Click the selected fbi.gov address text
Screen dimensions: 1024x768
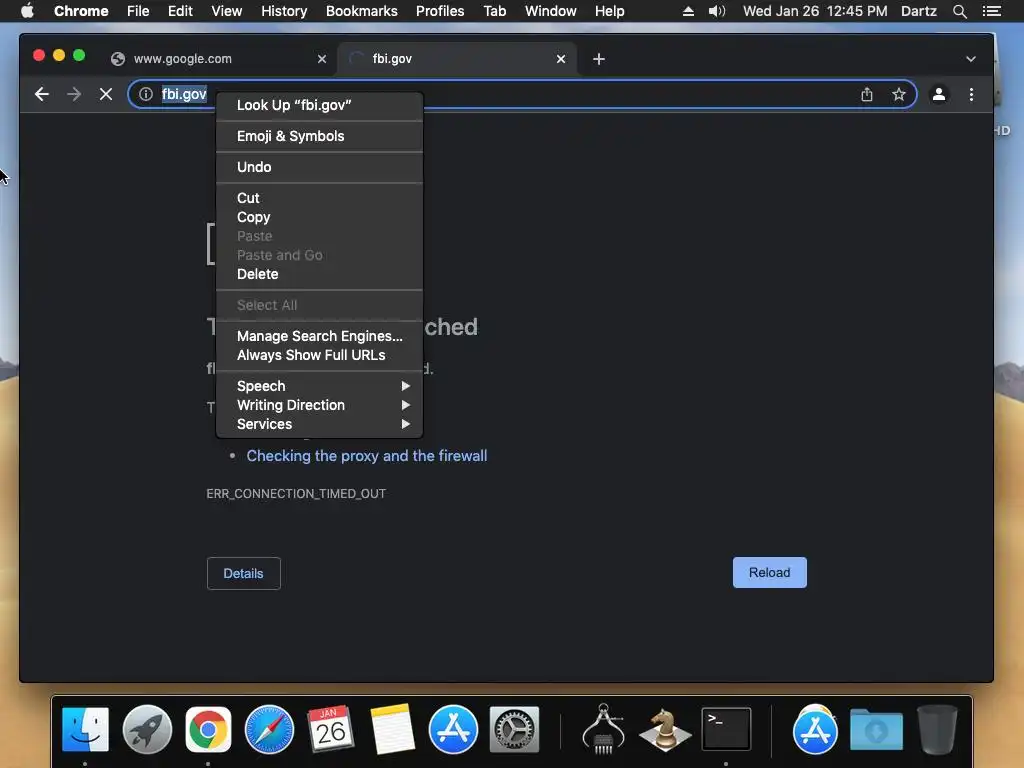coord(184,94)
